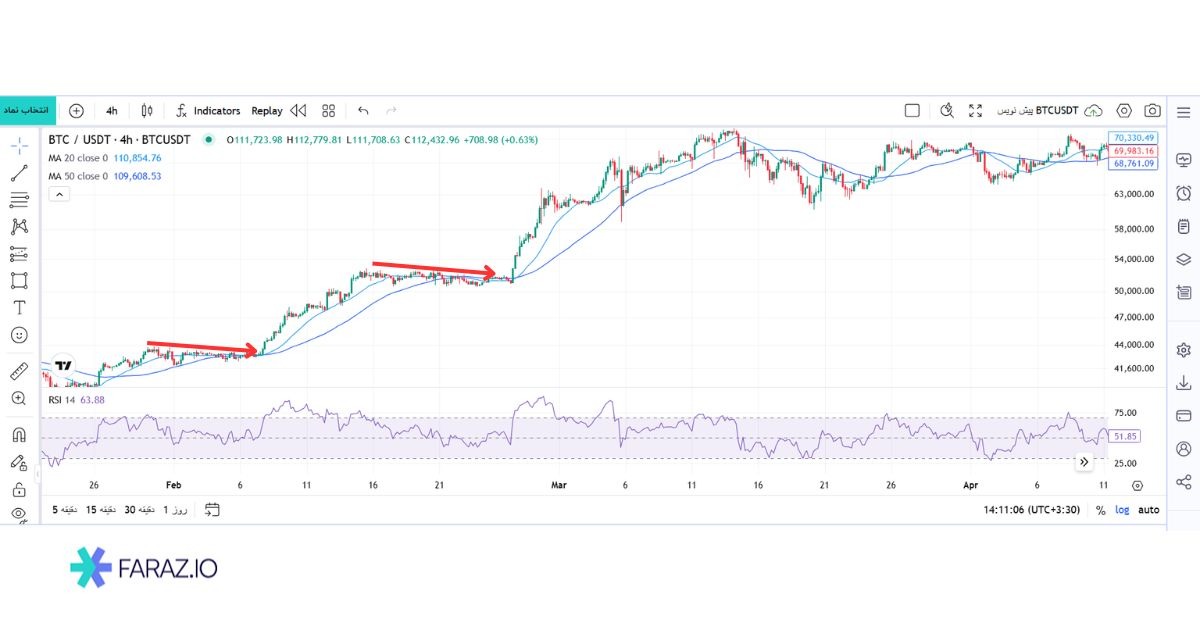The image size is (1200, 630).
Task: Toggle the percent scale option
Action: 1100,510
